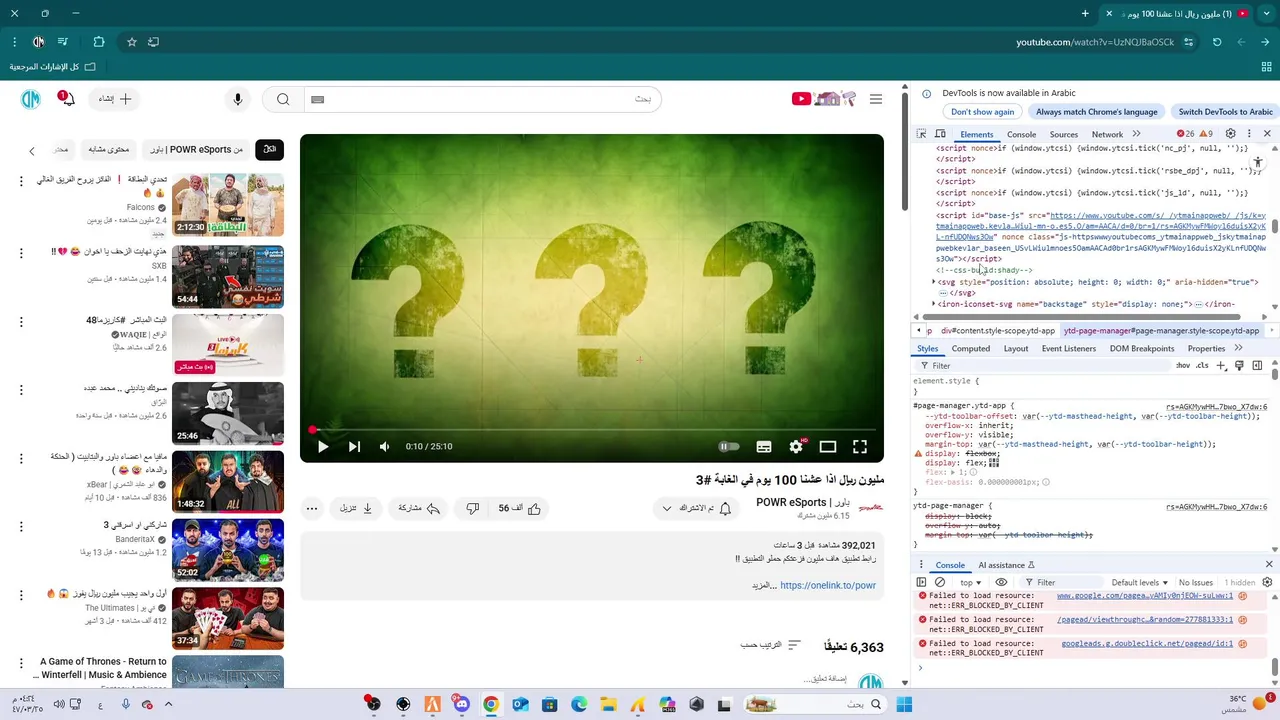Open the 'Default levels' log level dropdown

click(1139, 582)
